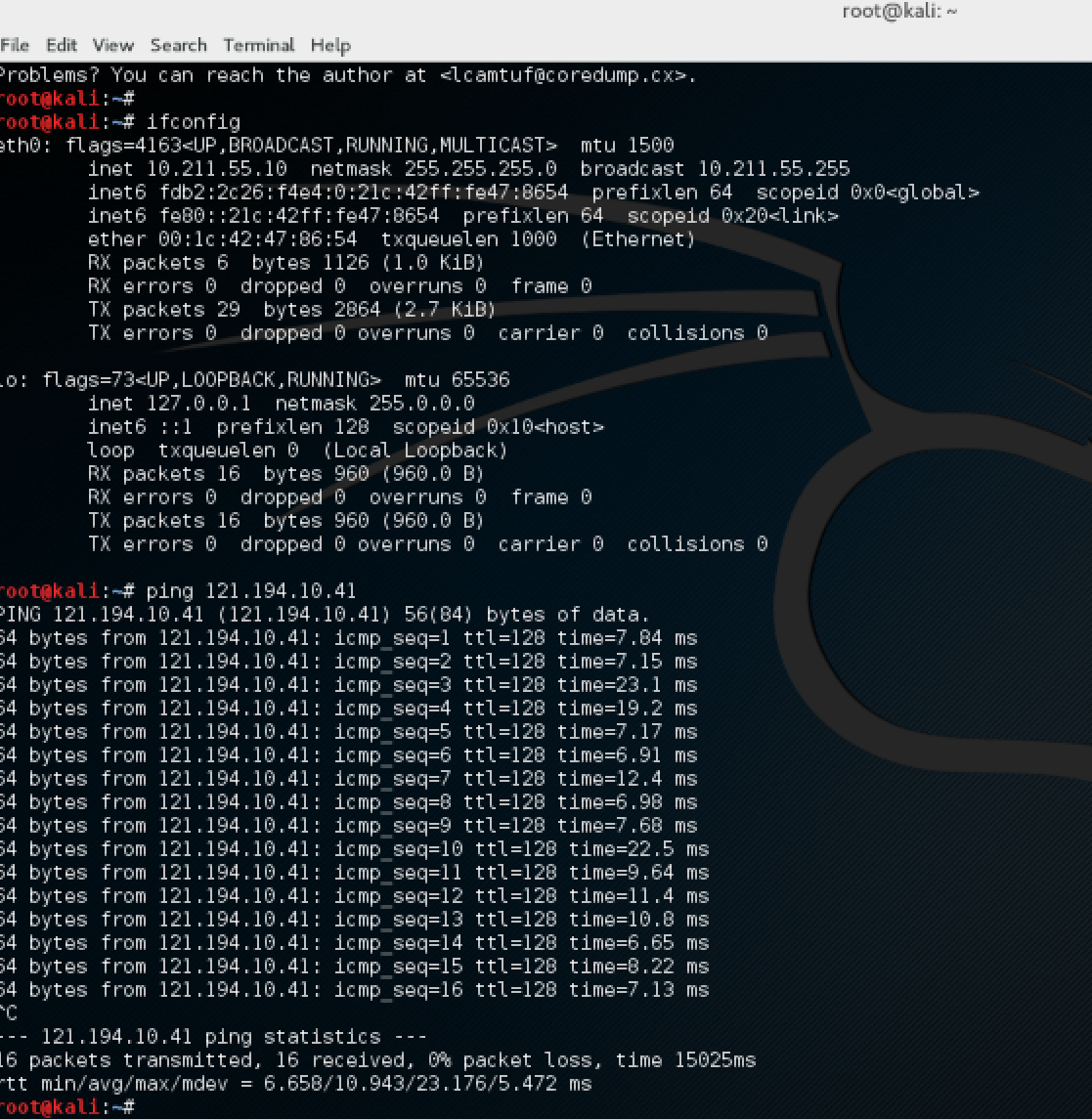
Task: Open the Help menu
Action: point(330,46)
